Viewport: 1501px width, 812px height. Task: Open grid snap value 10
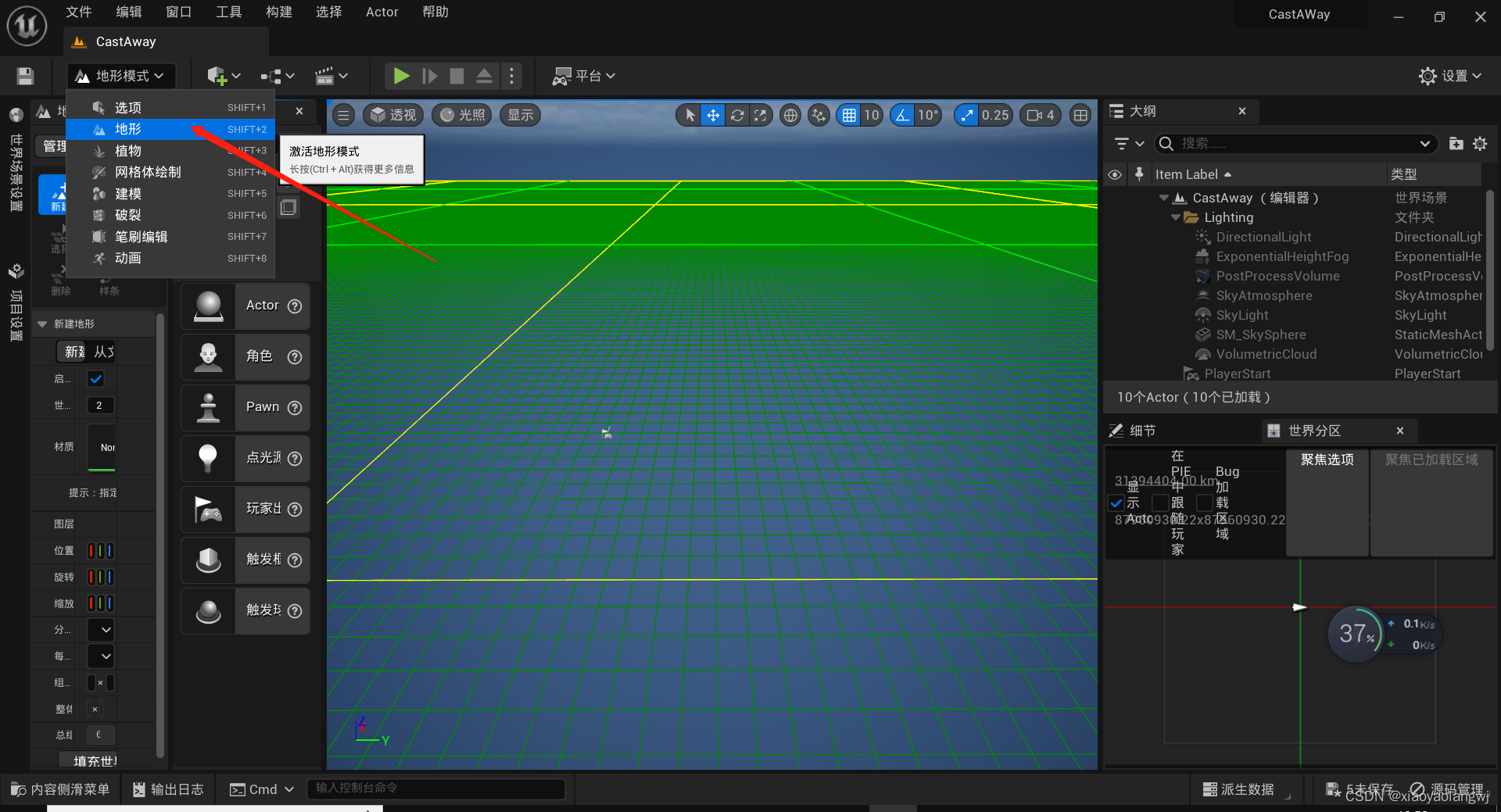point(872,115)
